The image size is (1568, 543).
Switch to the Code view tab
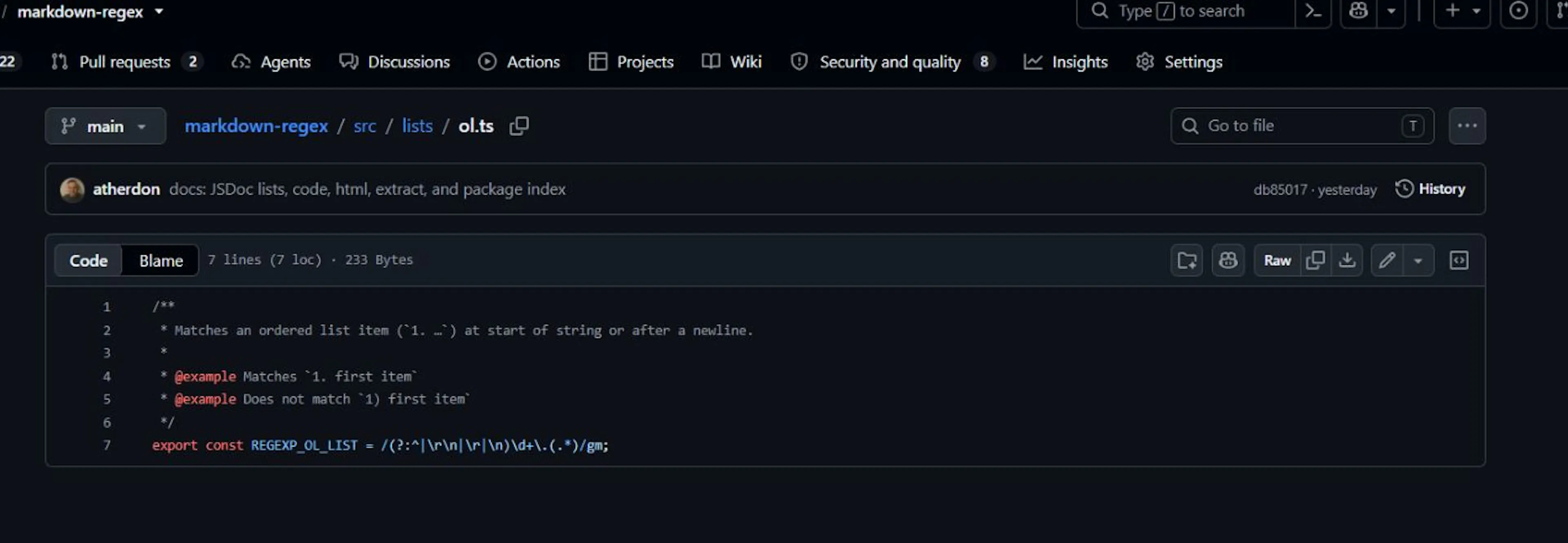coord(88,260)
